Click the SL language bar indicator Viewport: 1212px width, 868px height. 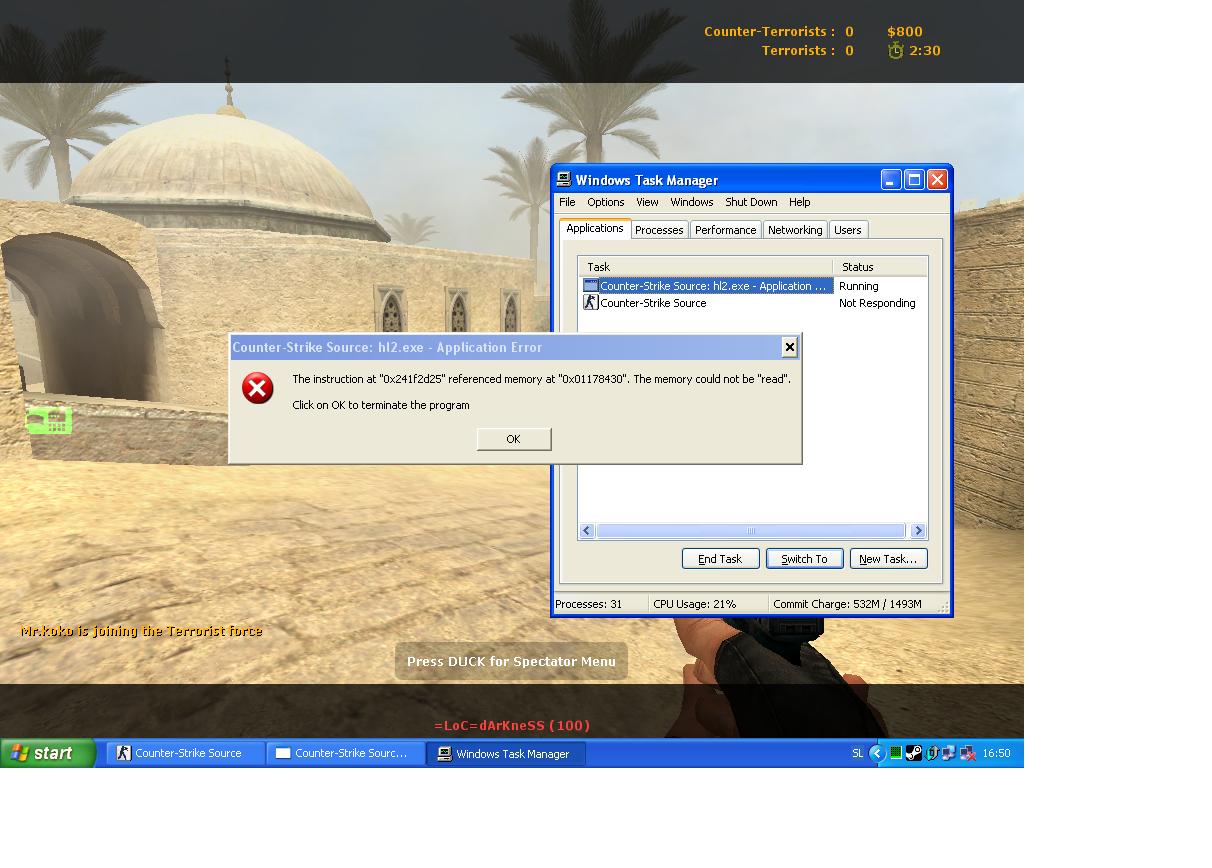(857, 753)
